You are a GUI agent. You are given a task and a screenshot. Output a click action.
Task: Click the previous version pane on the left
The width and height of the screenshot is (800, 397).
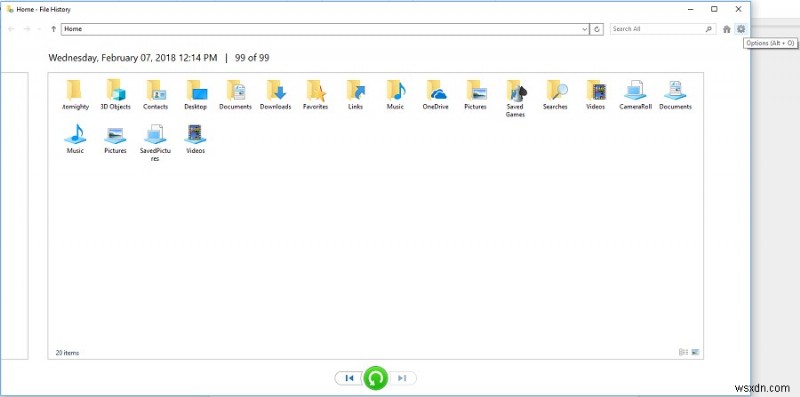(x=14, y=215)
